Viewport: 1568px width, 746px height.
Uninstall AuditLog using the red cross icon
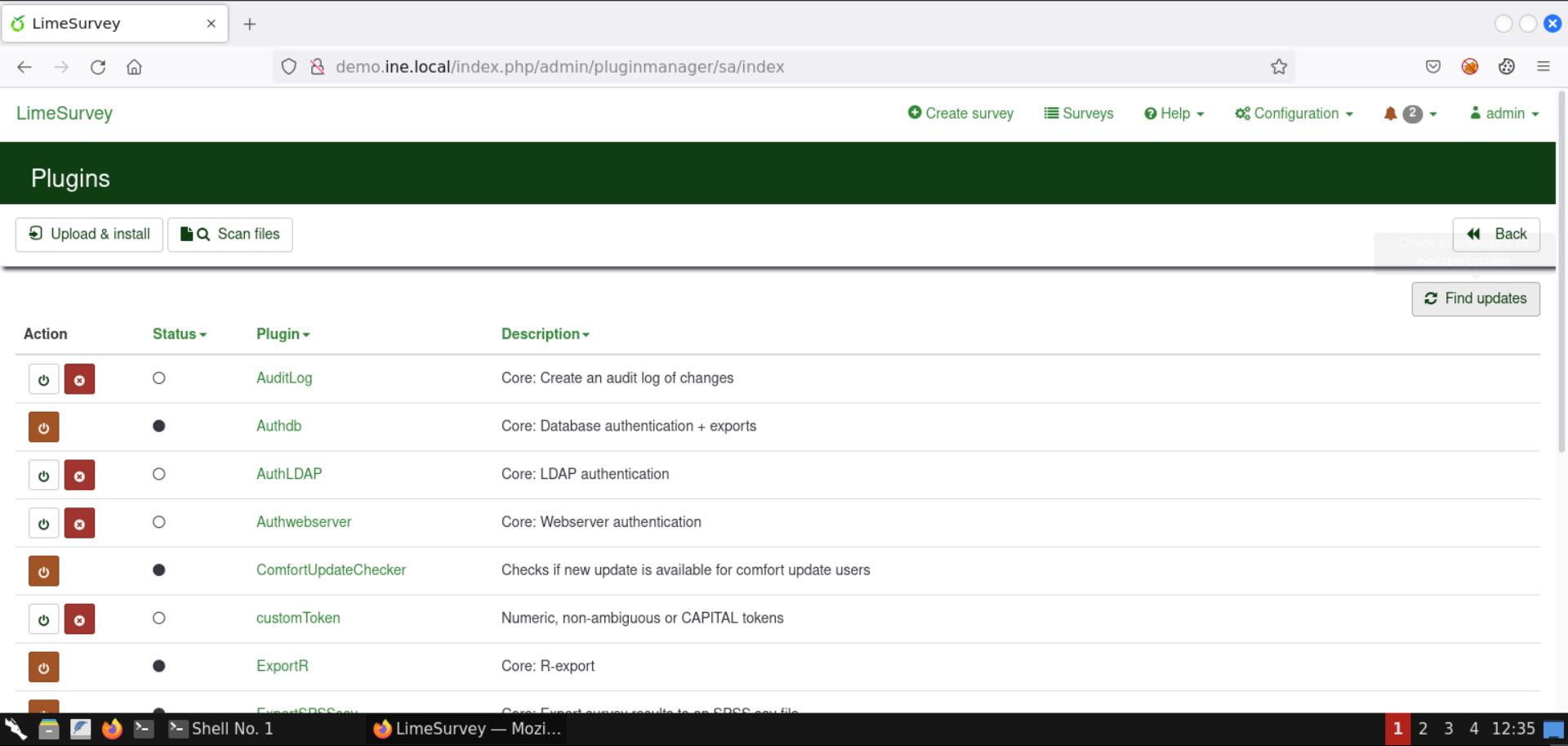(79, 378)
